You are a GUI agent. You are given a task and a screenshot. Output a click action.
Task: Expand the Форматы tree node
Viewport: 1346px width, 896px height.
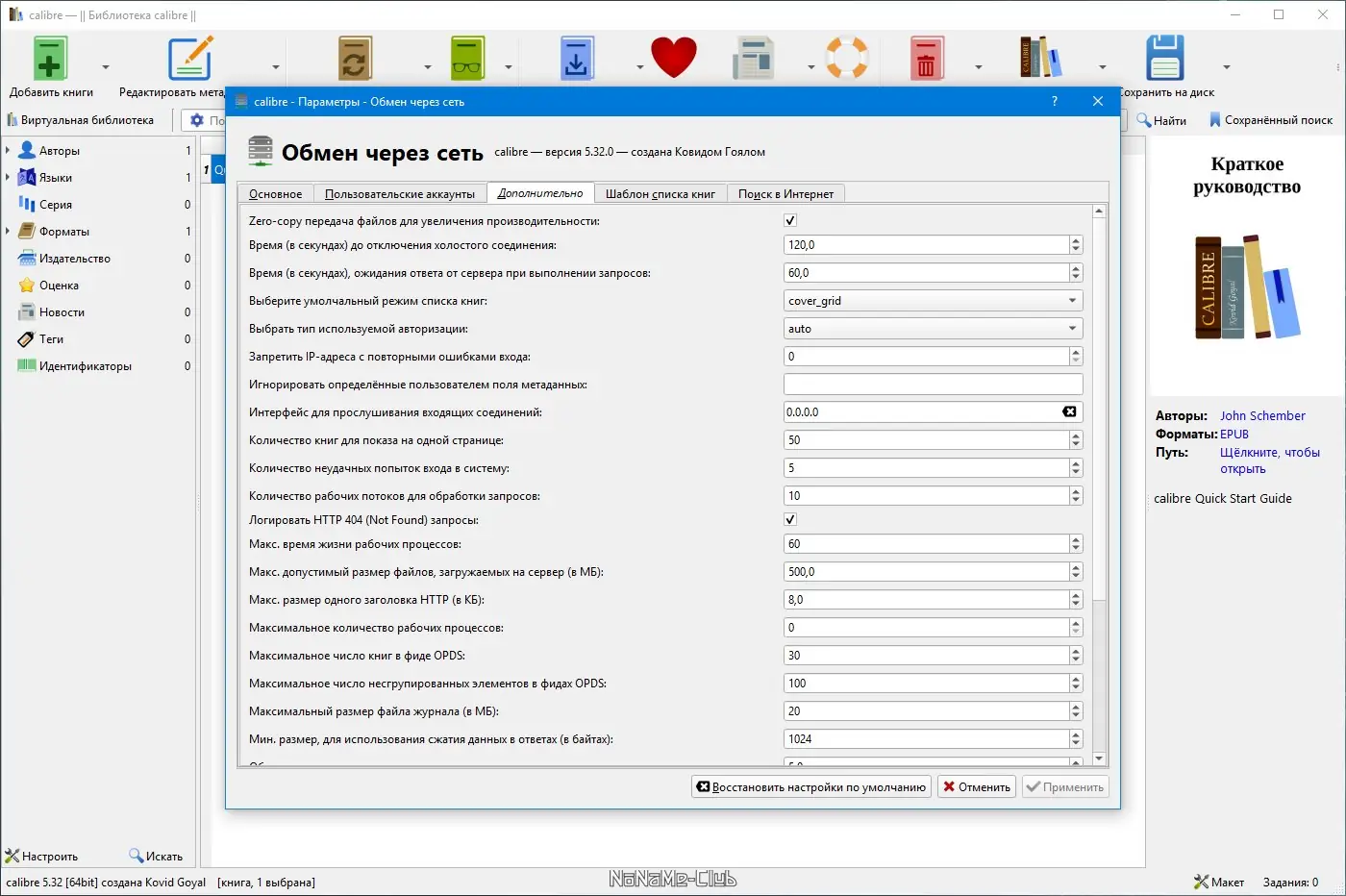coord(8,232)
